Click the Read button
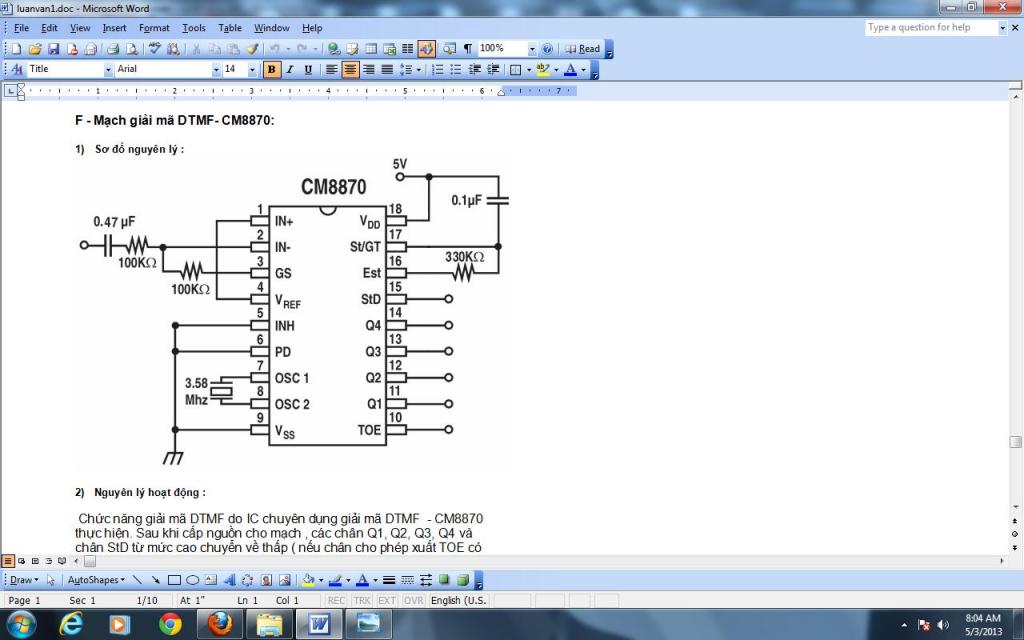The width and height of the screenshot is (1024, 640). 583,48
